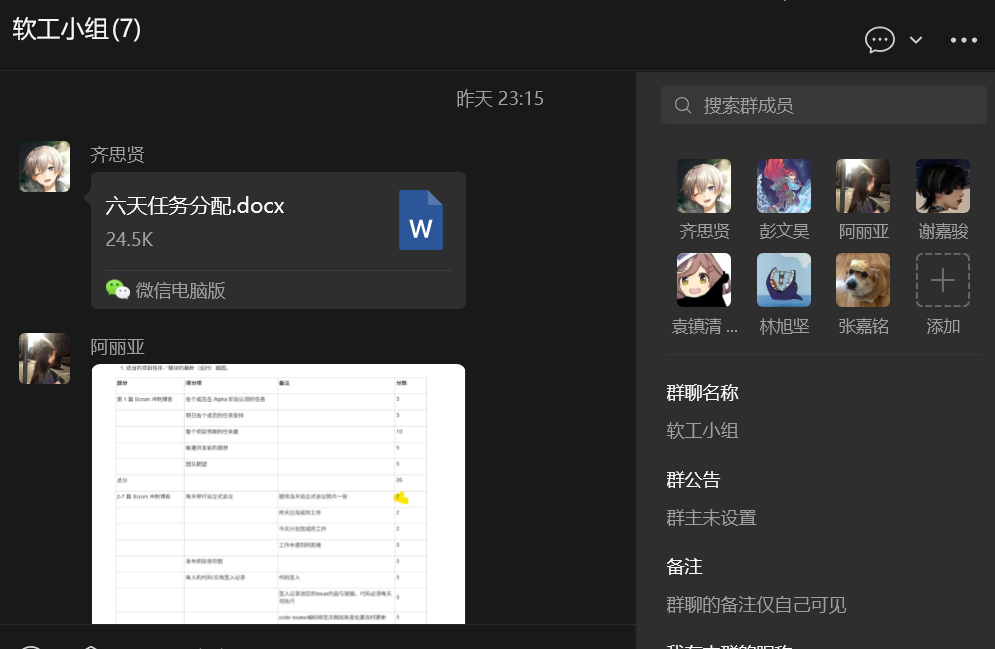Click the Word icon on 六天任务分配.docx
Image resolution: width=995 pixels, height=649 pixels.
[x=421, y=220]
